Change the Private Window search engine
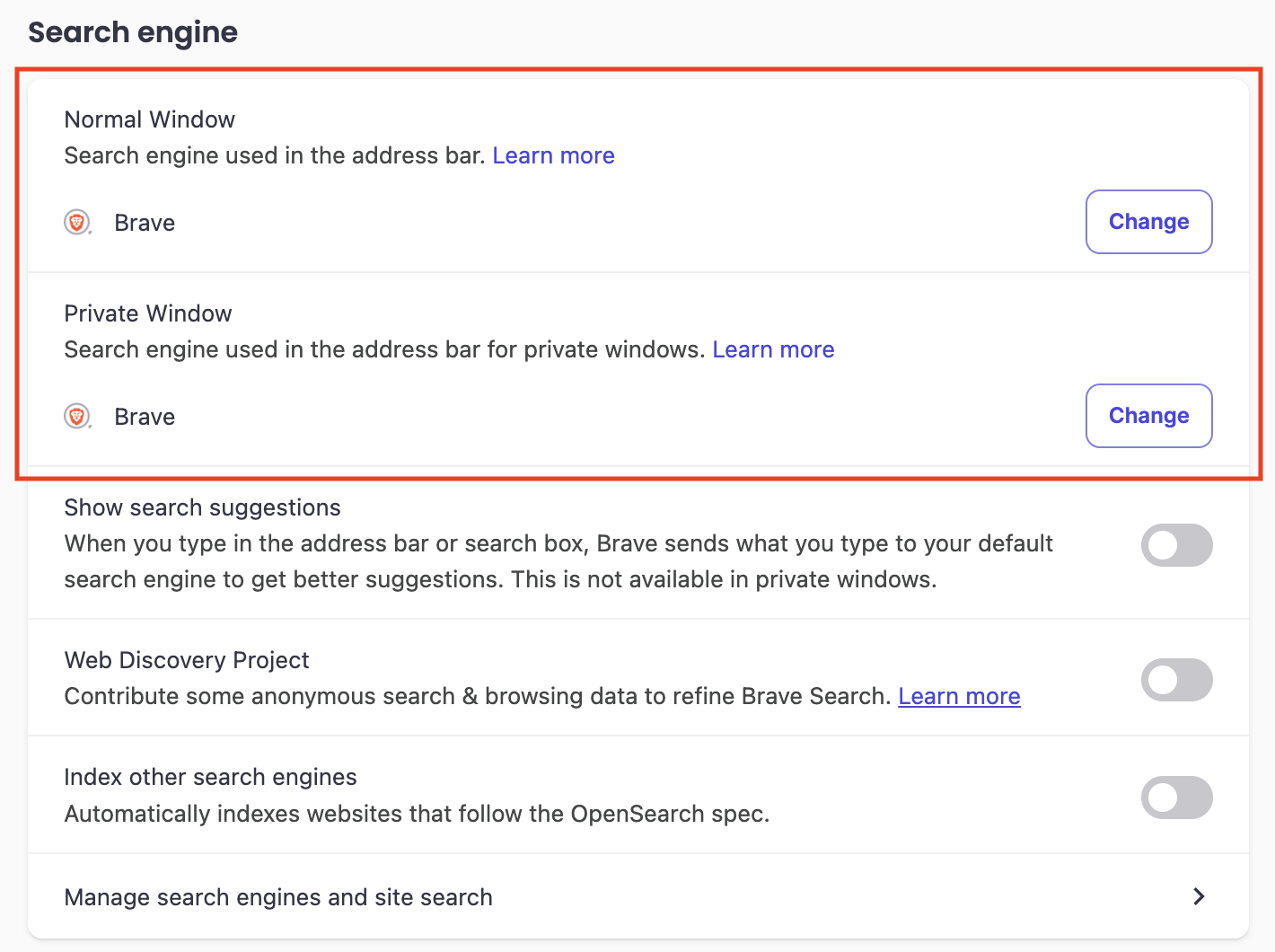Image resolution: width=1275 pixels, height=952 pixels. [1149, 416]
